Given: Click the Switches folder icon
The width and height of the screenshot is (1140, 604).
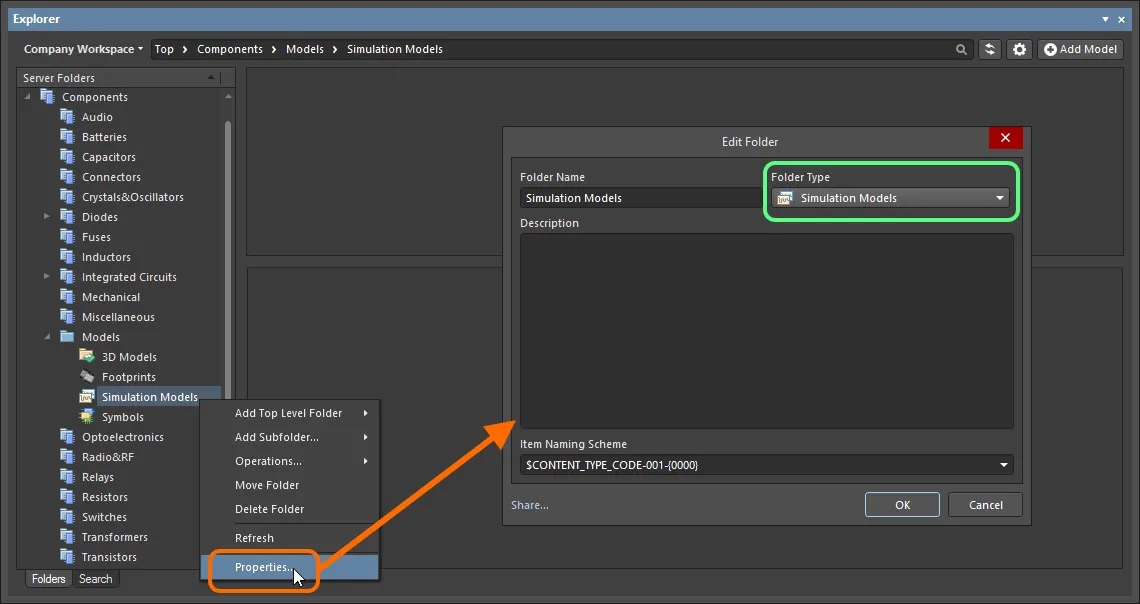Looking at the screenshot, I should (68, 517).
